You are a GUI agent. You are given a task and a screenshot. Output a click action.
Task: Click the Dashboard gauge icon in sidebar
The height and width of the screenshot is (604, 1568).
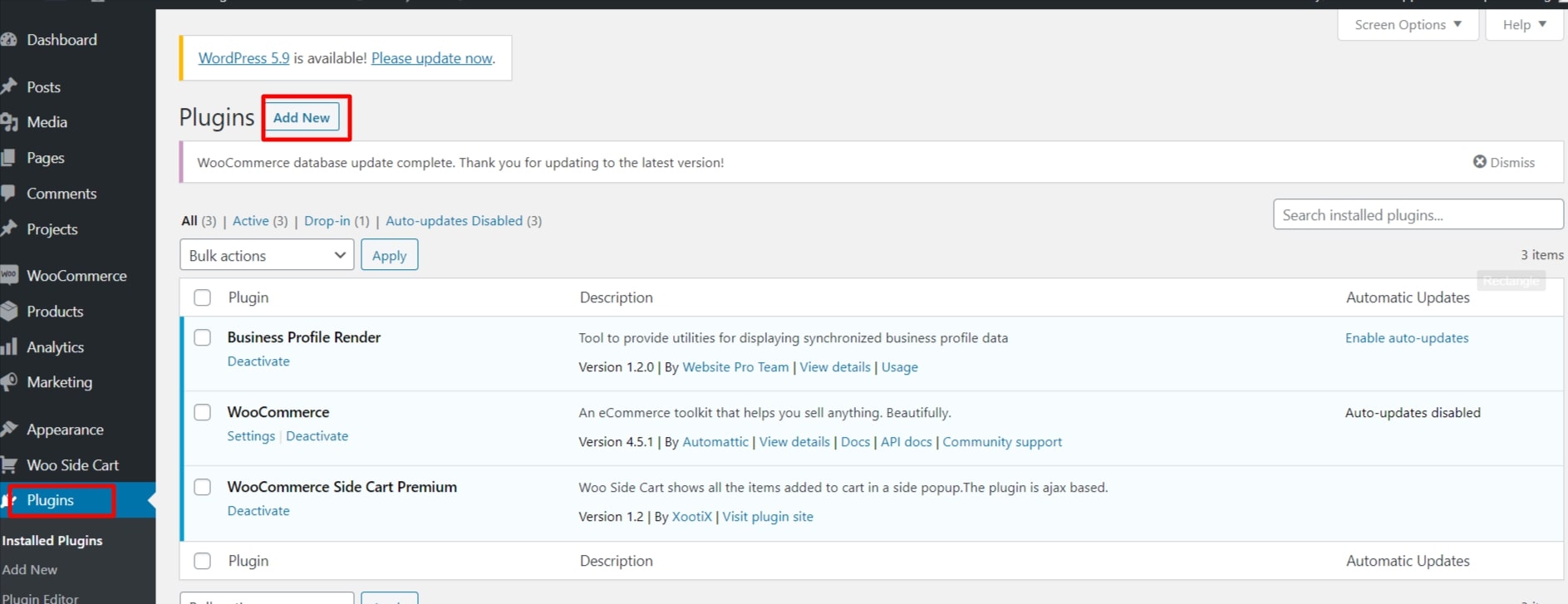click(x=9, y=40)
